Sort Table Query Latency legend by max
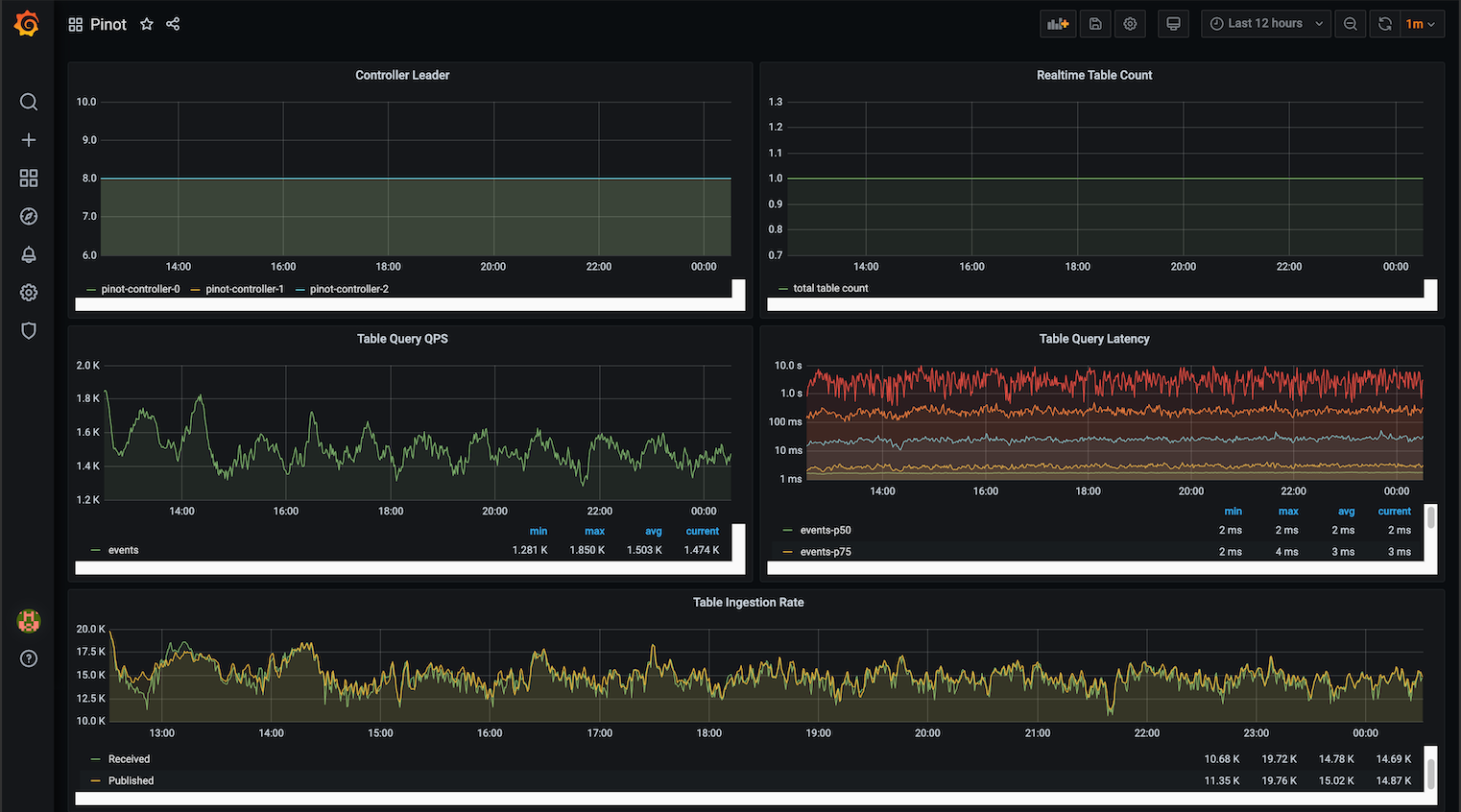The width and height of the screenshot is (1461, 812). 1288,512
